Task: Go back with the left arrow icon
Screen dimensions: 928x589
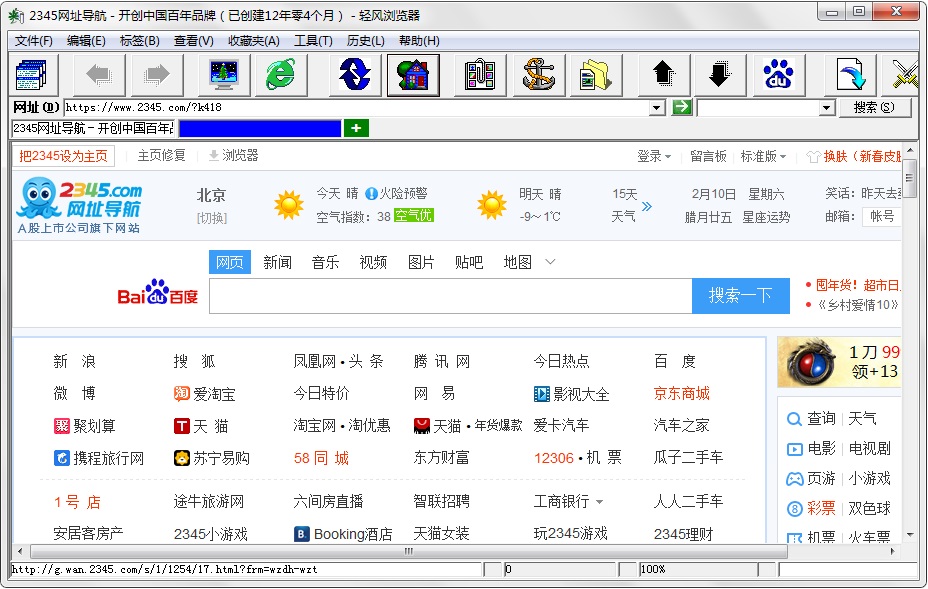Action: 99,75
